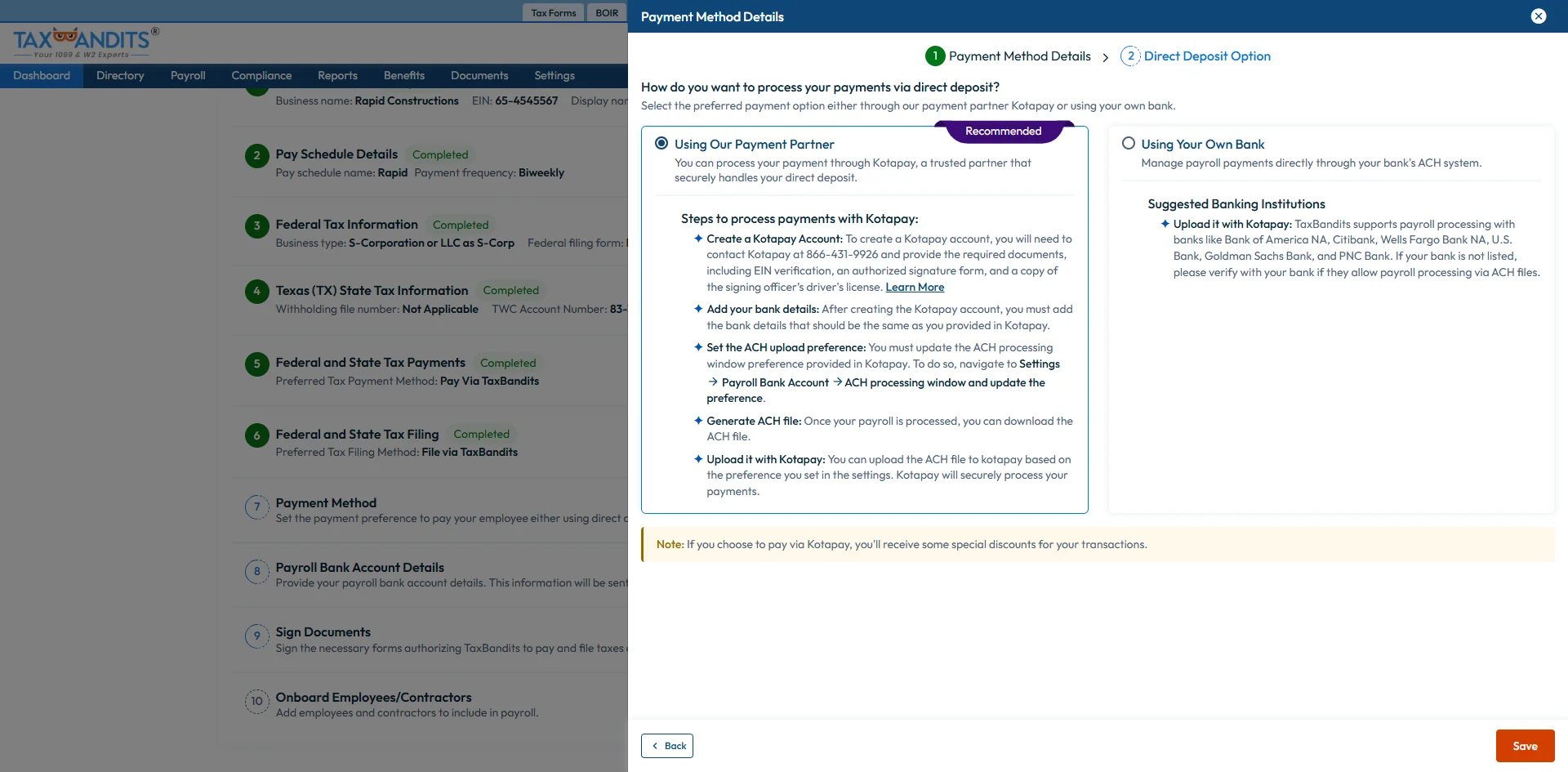
Task: Open the Dashboard menu
Action: coord(42,76)
